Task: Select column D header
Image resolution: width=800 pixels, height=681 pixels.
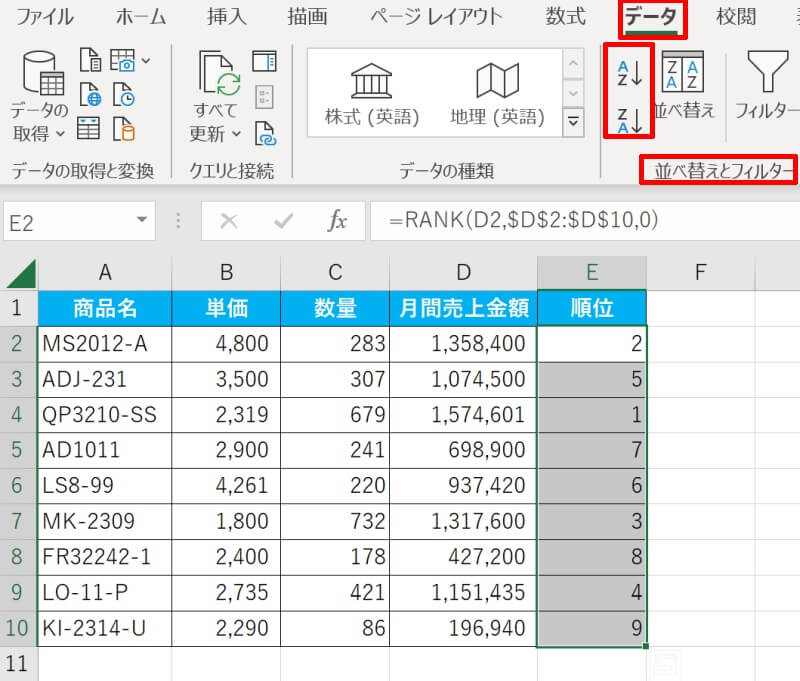Action: click(x=463, y=271)
